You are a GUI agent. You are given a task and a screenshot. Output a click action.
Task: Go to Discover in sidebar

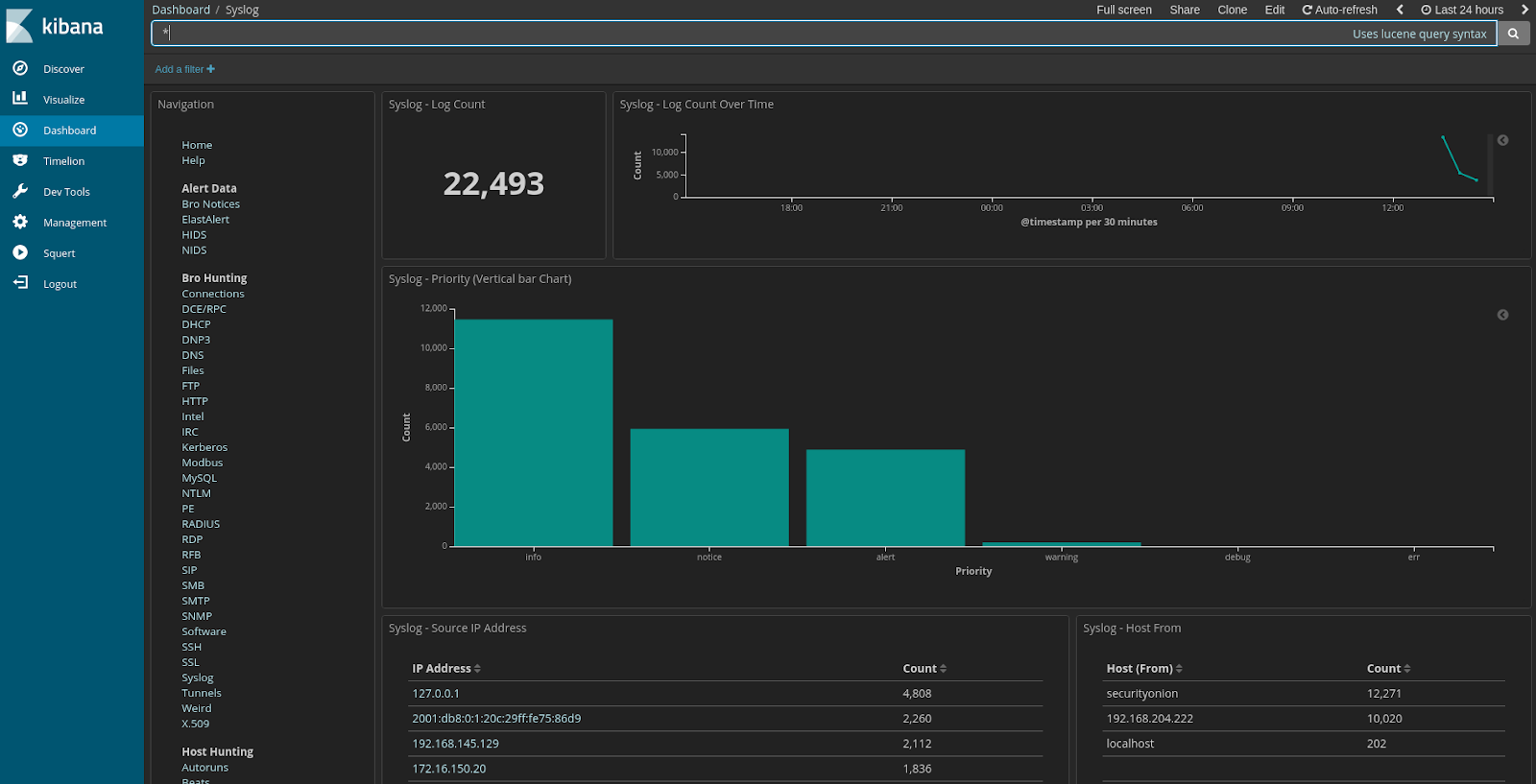tap(63, 69)
